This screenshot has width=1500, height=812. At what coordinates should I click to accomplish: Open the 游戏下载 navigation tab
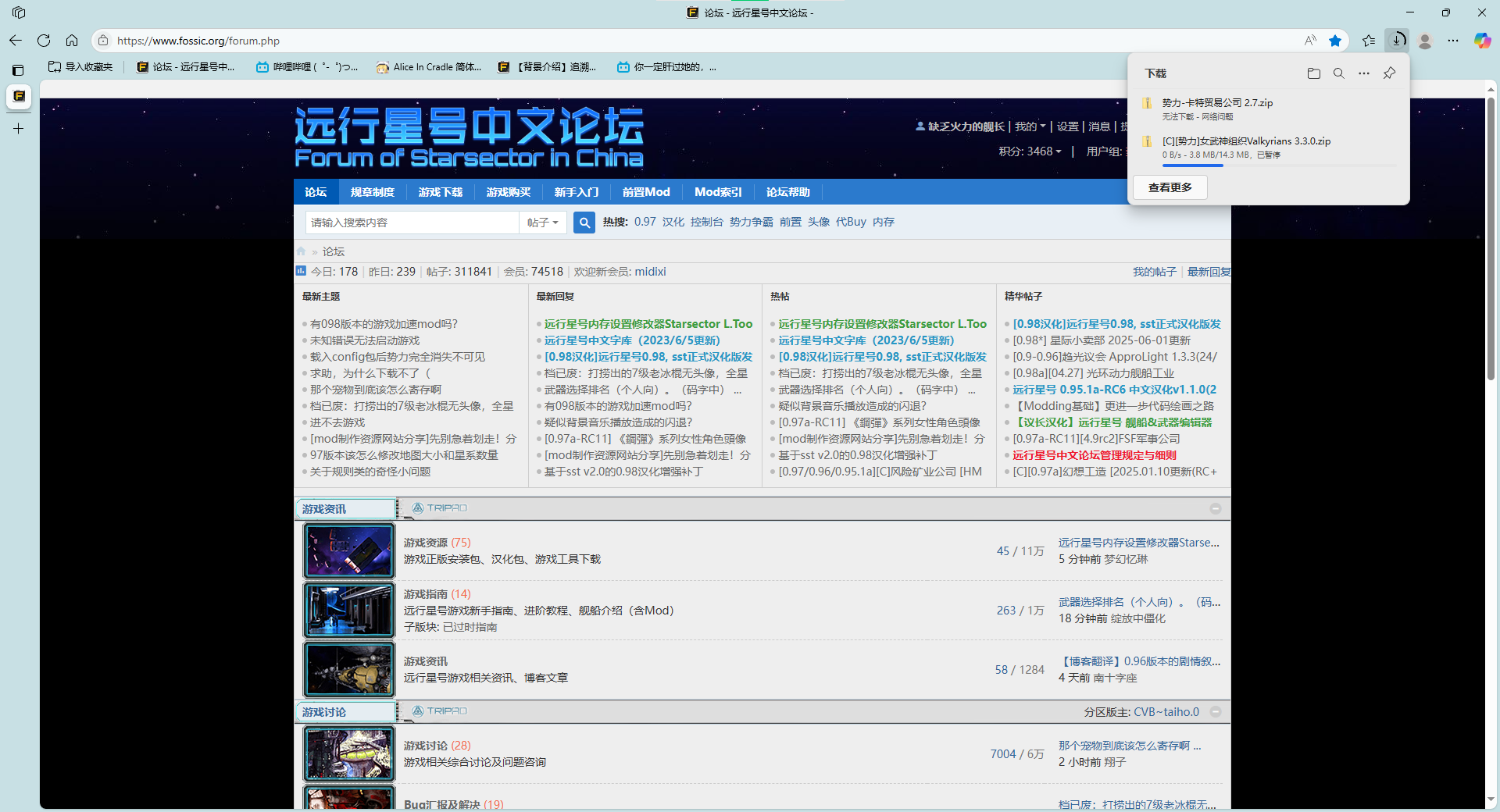[x=440, y=192]
